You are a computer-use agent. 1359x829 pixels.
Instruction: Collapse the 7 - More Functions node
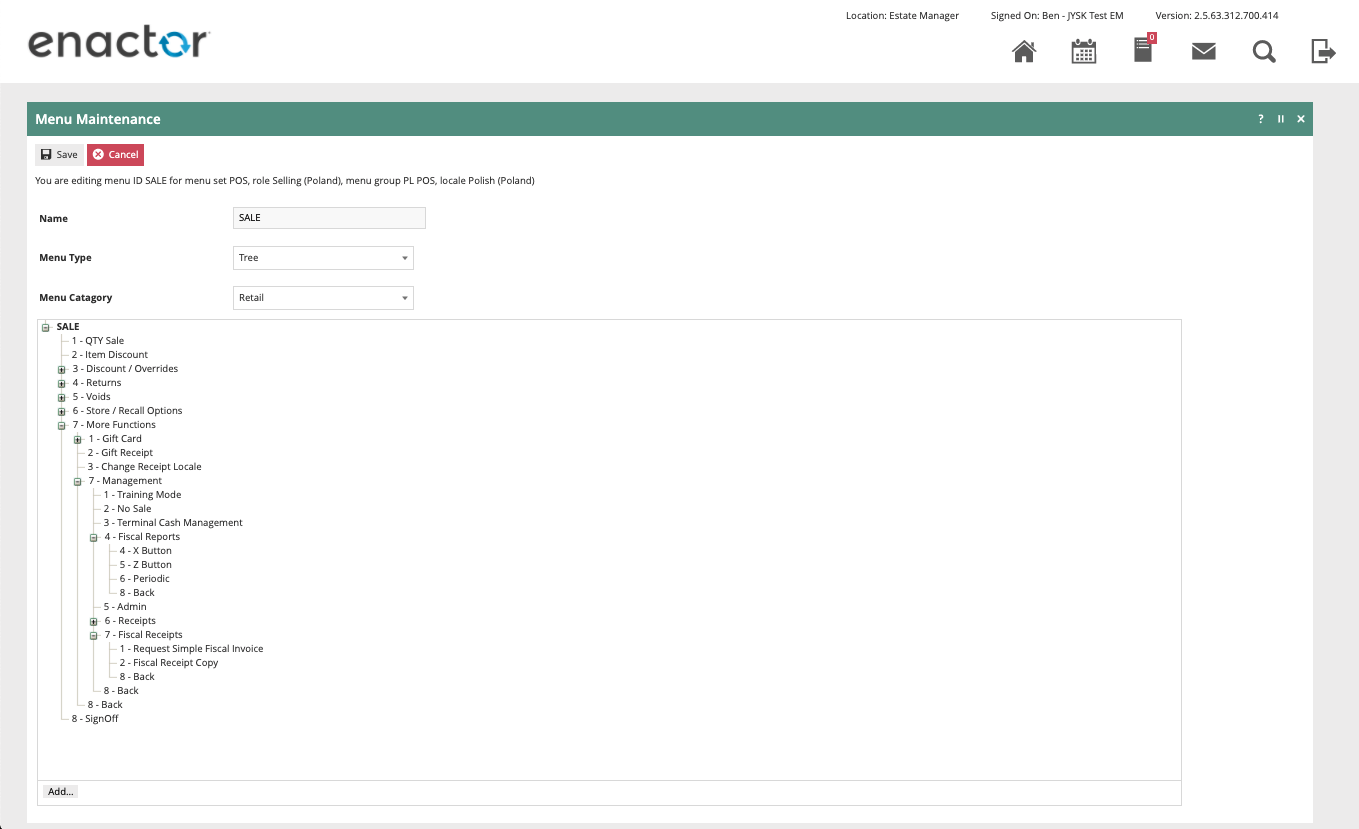[x=62, y=426]
